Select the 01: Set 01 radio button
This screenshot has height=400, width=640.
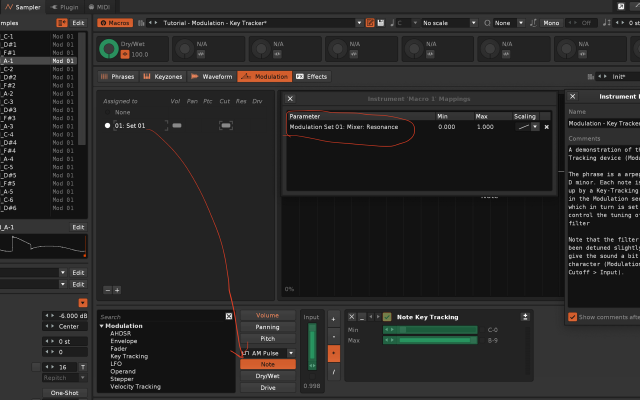(107, 126)
